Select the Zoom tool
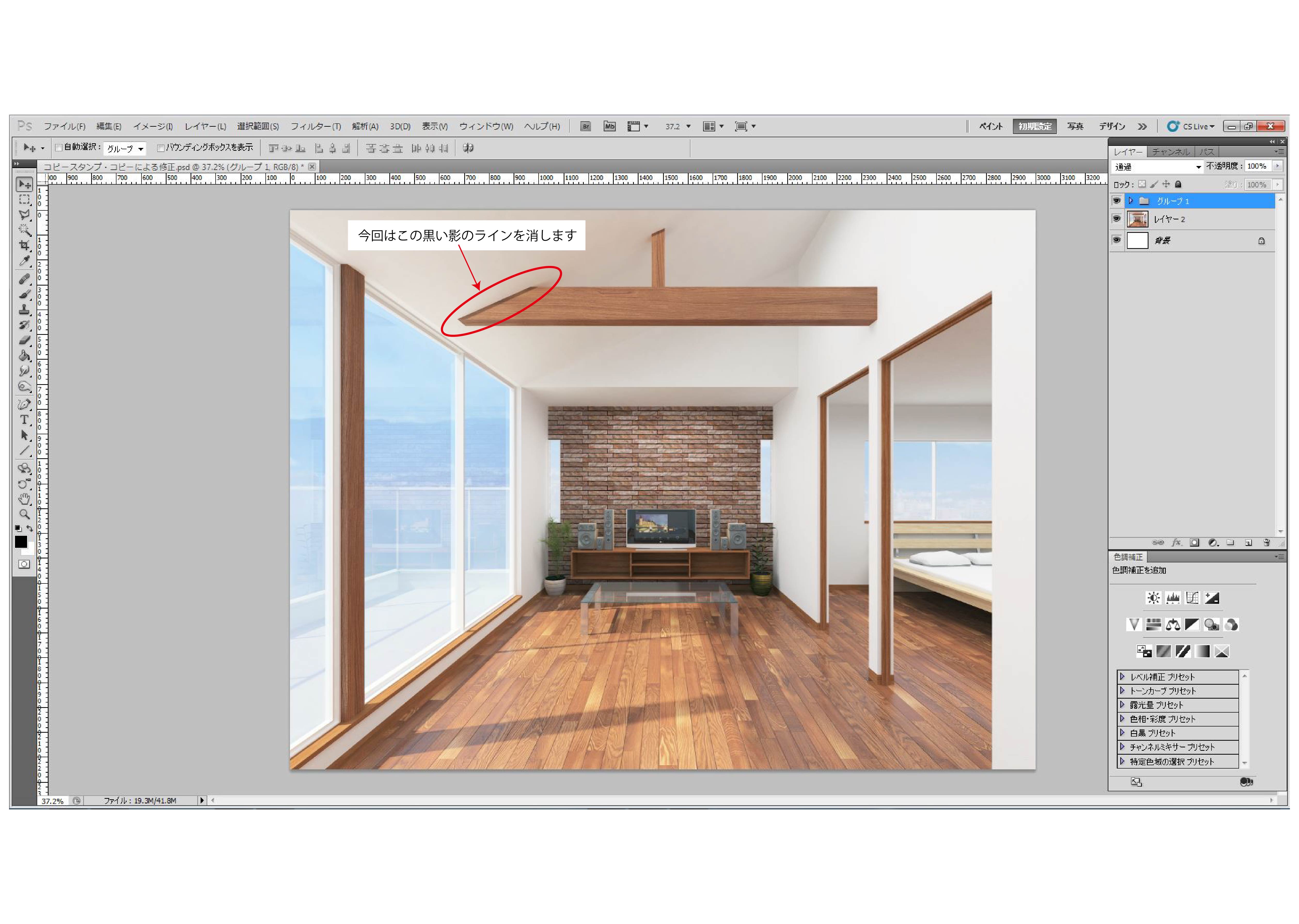The width and height of the screenshot is (1299, 924). [24, 514]
